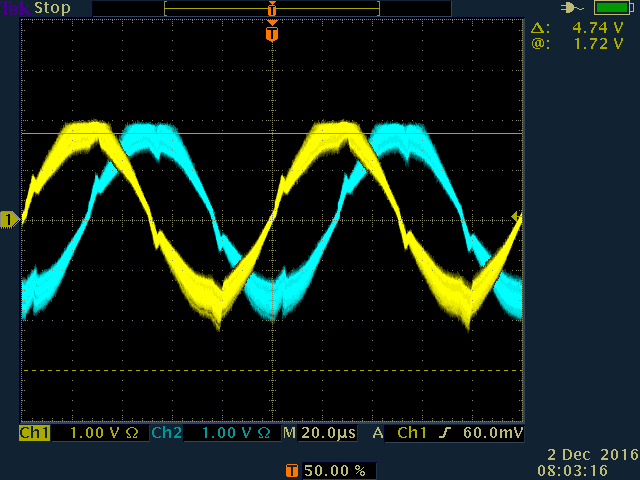
Task: Click the date 2 Dec 2016
Action: click(593, 455)
